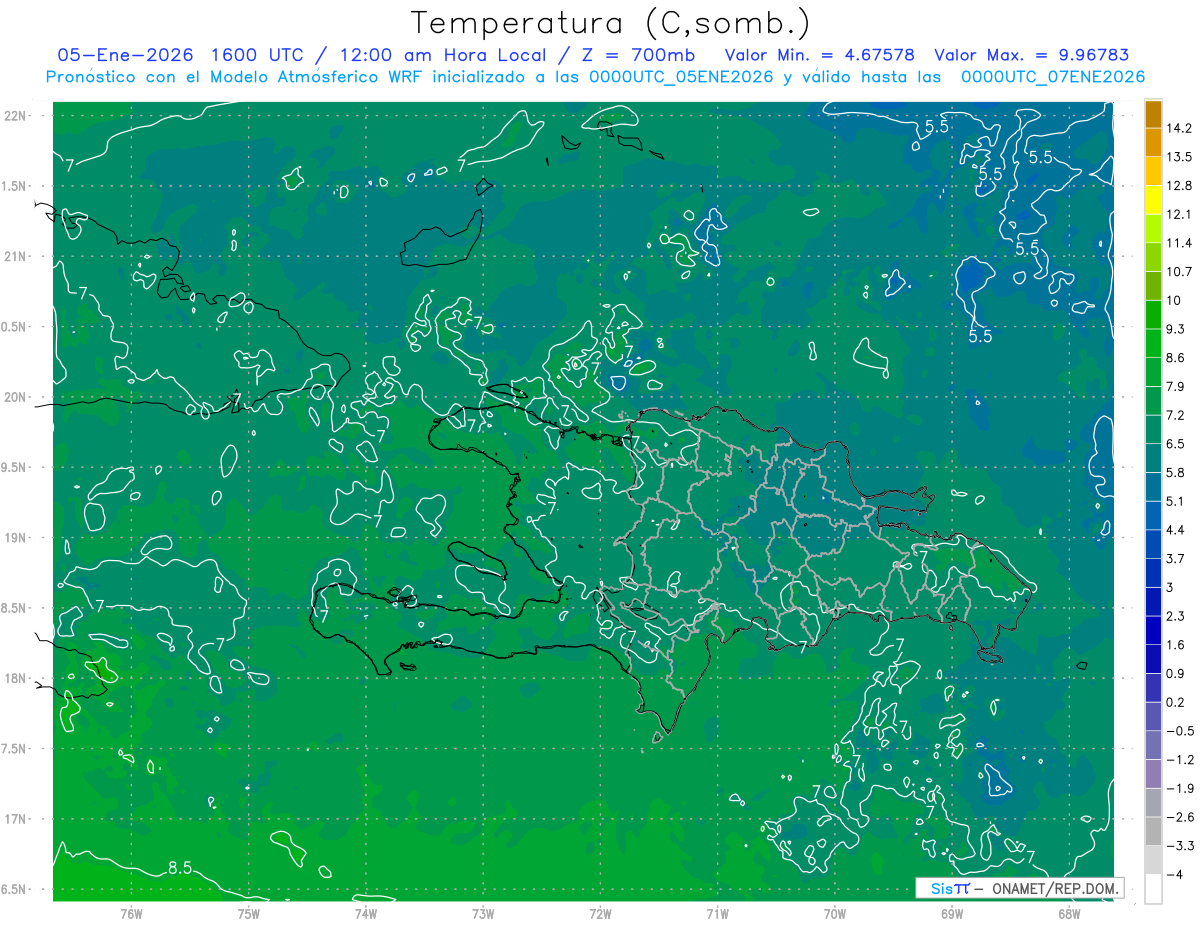Click the '11.4' color scale value
Image resolution: width=1200 pixels, height=927 pixels.
coord(1181,243)
